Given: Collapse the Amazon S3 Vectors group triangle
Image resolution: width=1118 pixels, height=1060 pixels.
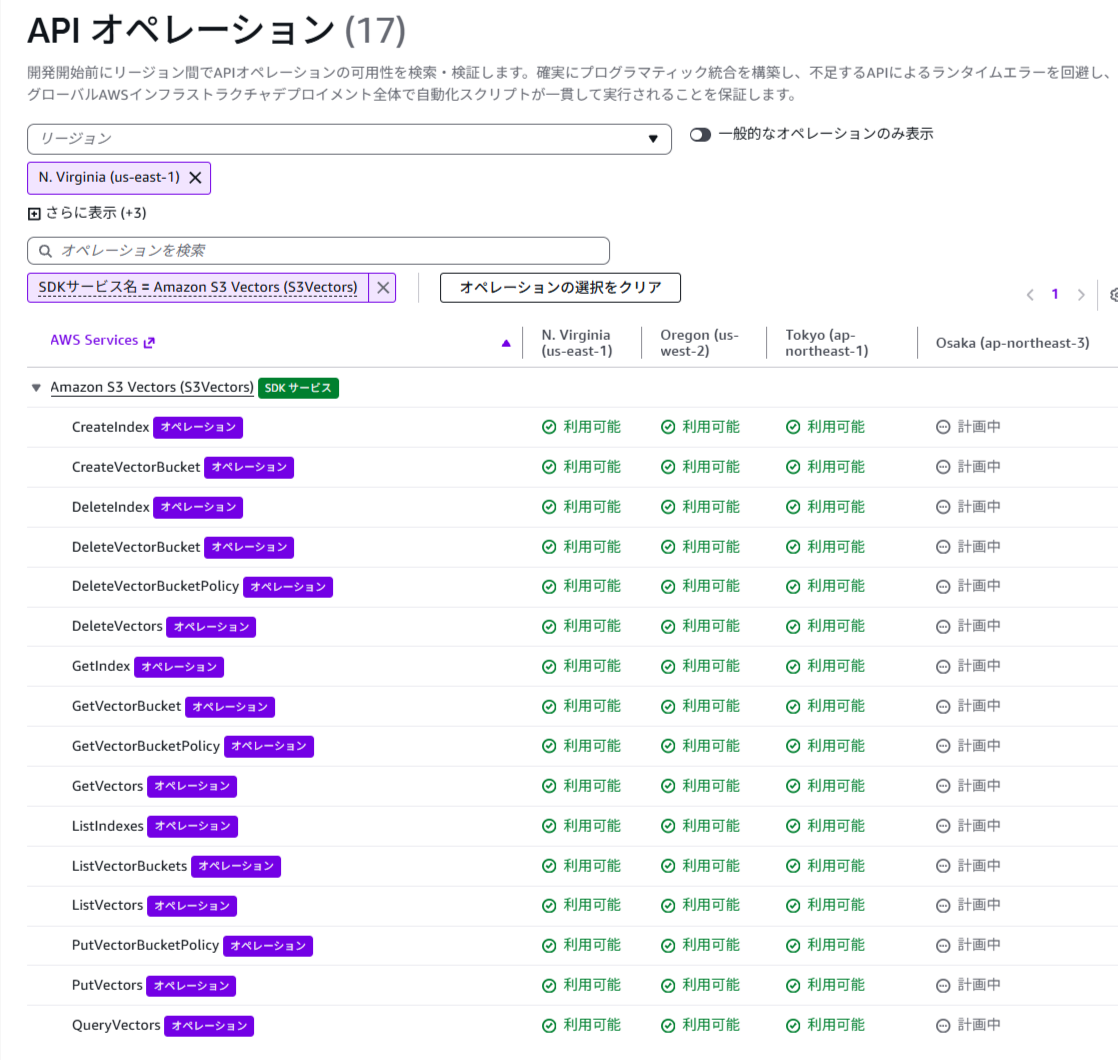Looking at the screenshot, I should [36, 388].
